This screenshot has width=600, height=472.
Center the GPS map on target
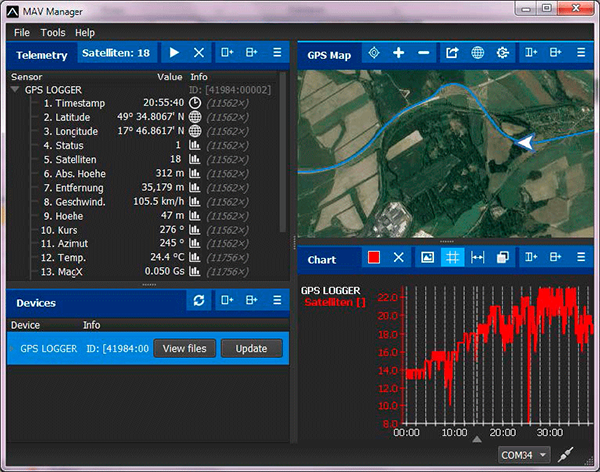(x=373, y=53)
